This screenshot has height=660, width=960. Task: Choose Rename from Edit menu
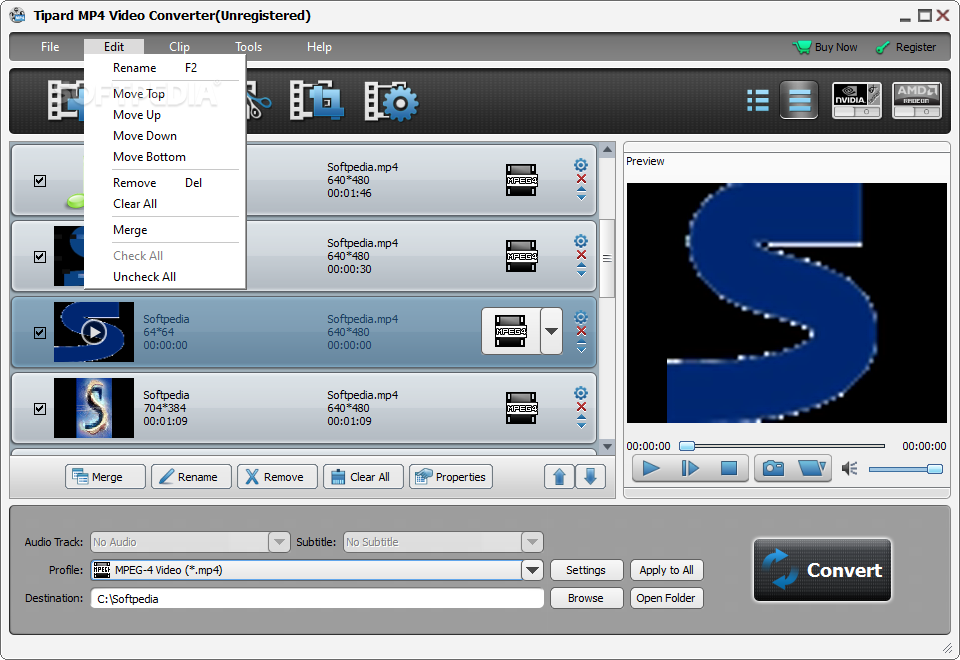[165, 68]
